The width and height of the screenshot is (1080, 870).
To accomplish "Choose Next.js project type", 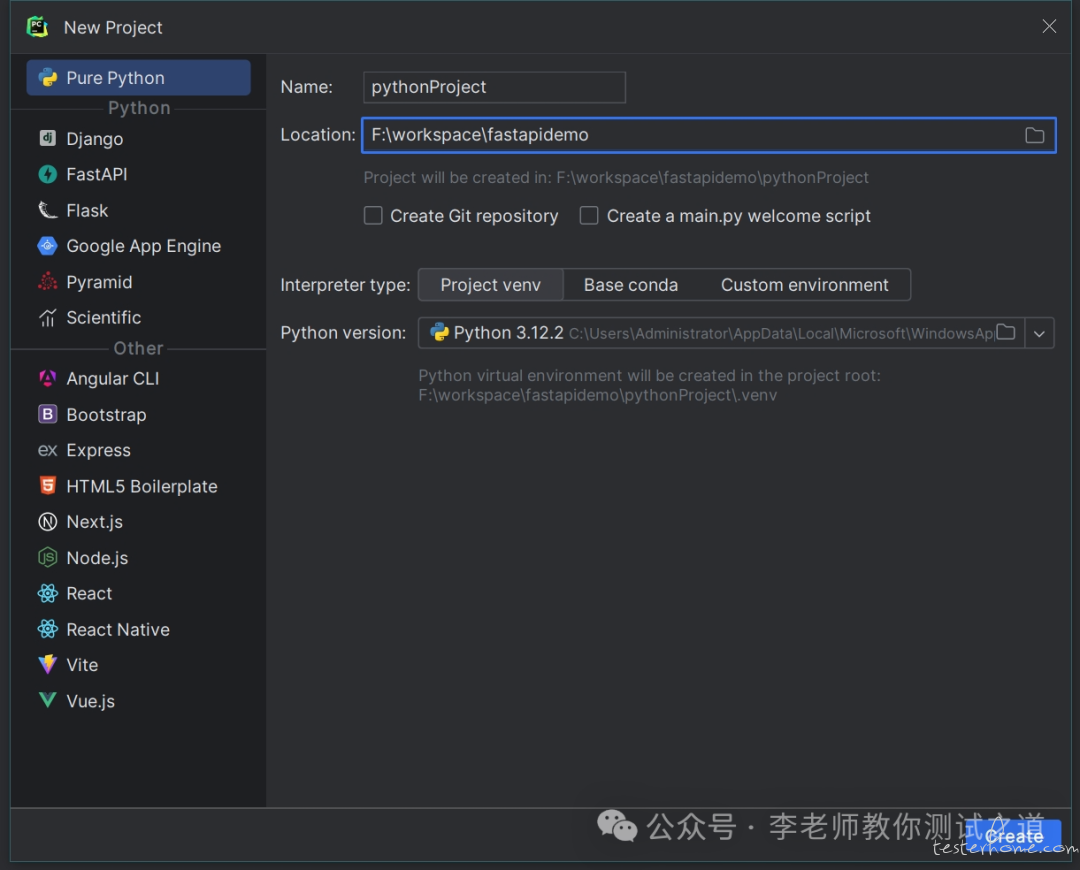I will [x=138, y=521].
